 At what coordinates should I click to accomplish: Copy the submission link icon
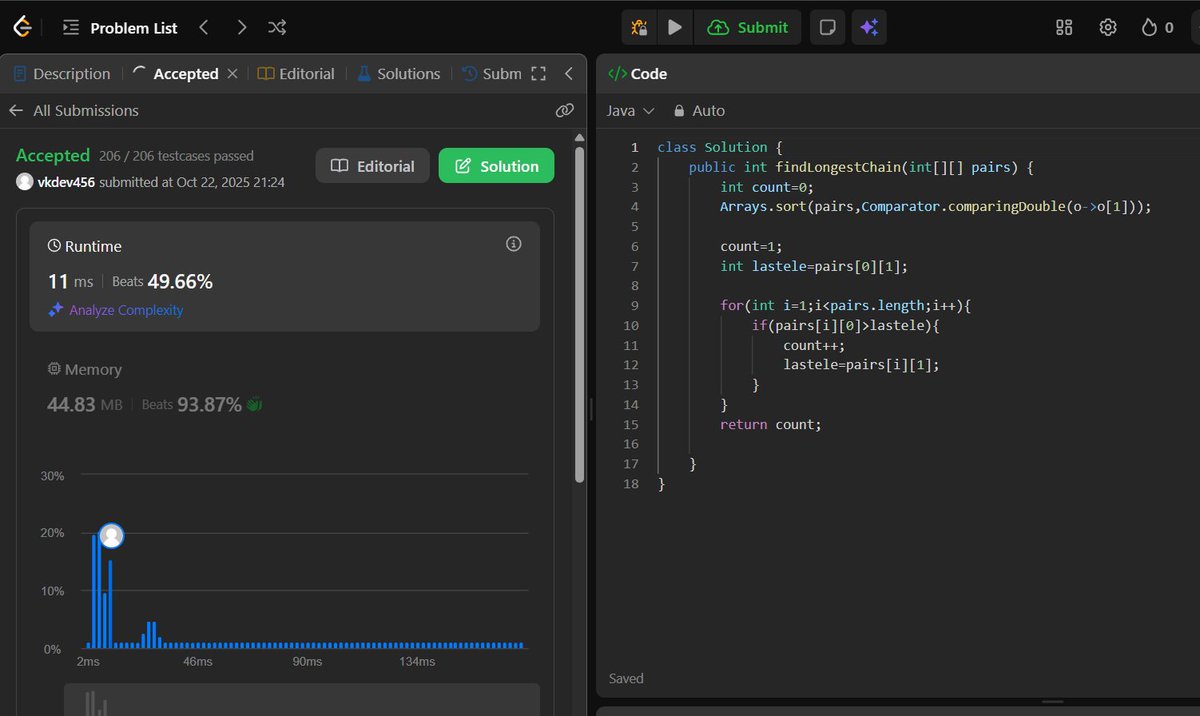tap(564, 111)
